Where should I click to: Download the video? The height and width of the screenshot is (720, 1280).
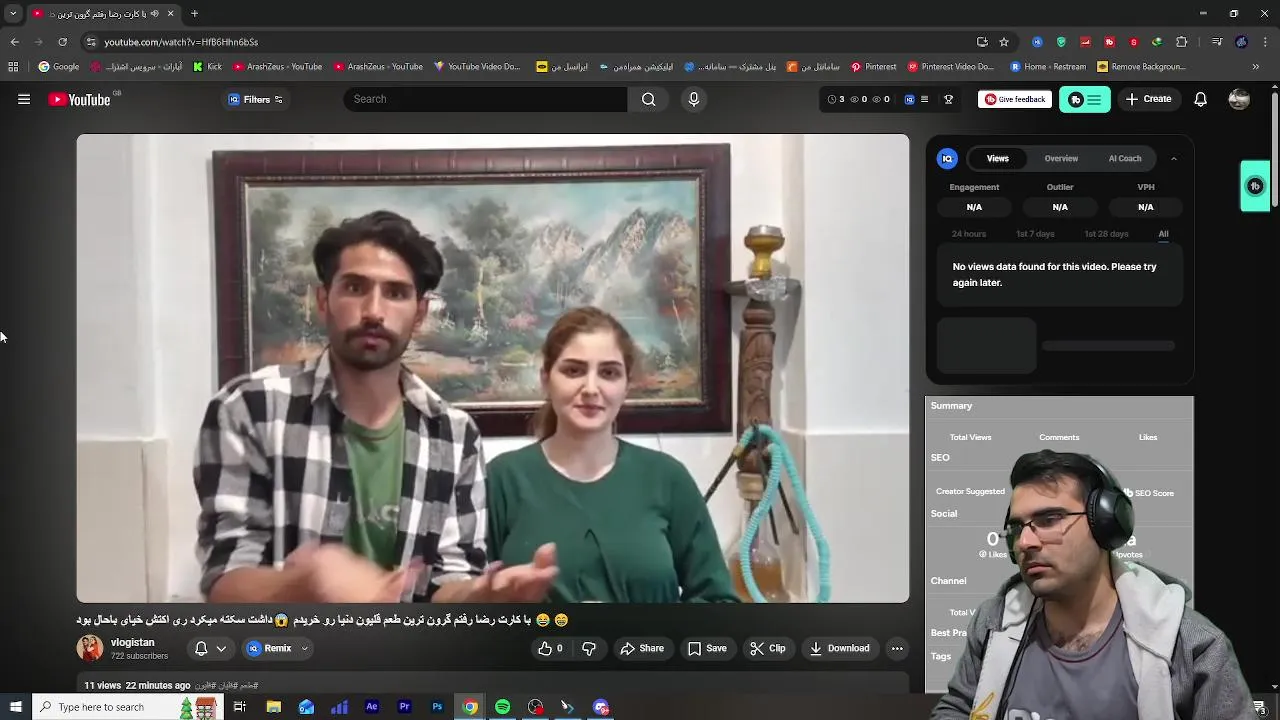840,648
